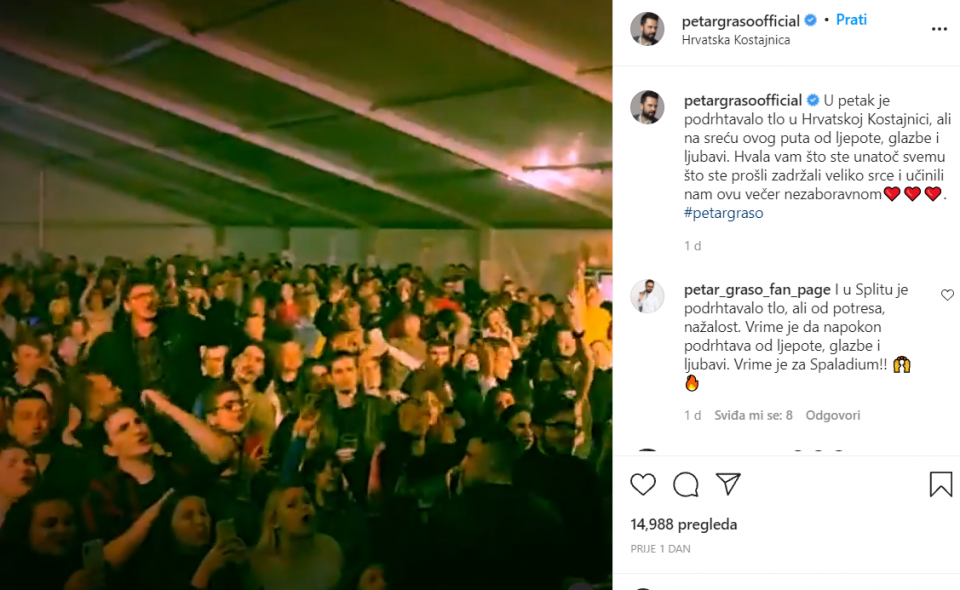
Task: Click the concert crowd video
Action: pyautogui.click(x=306, y=295)
